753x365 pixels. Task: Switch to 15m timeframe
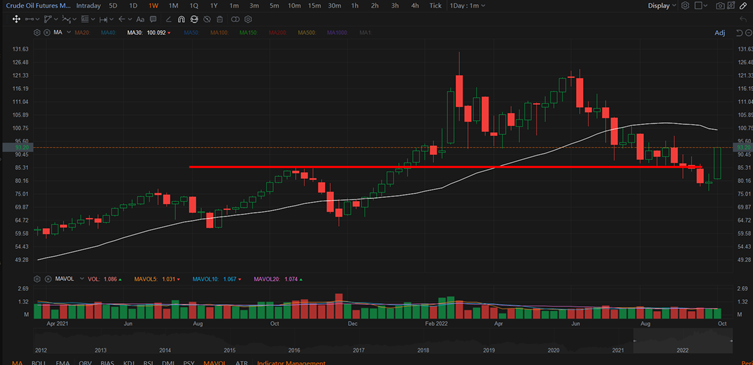click(315, 6)
